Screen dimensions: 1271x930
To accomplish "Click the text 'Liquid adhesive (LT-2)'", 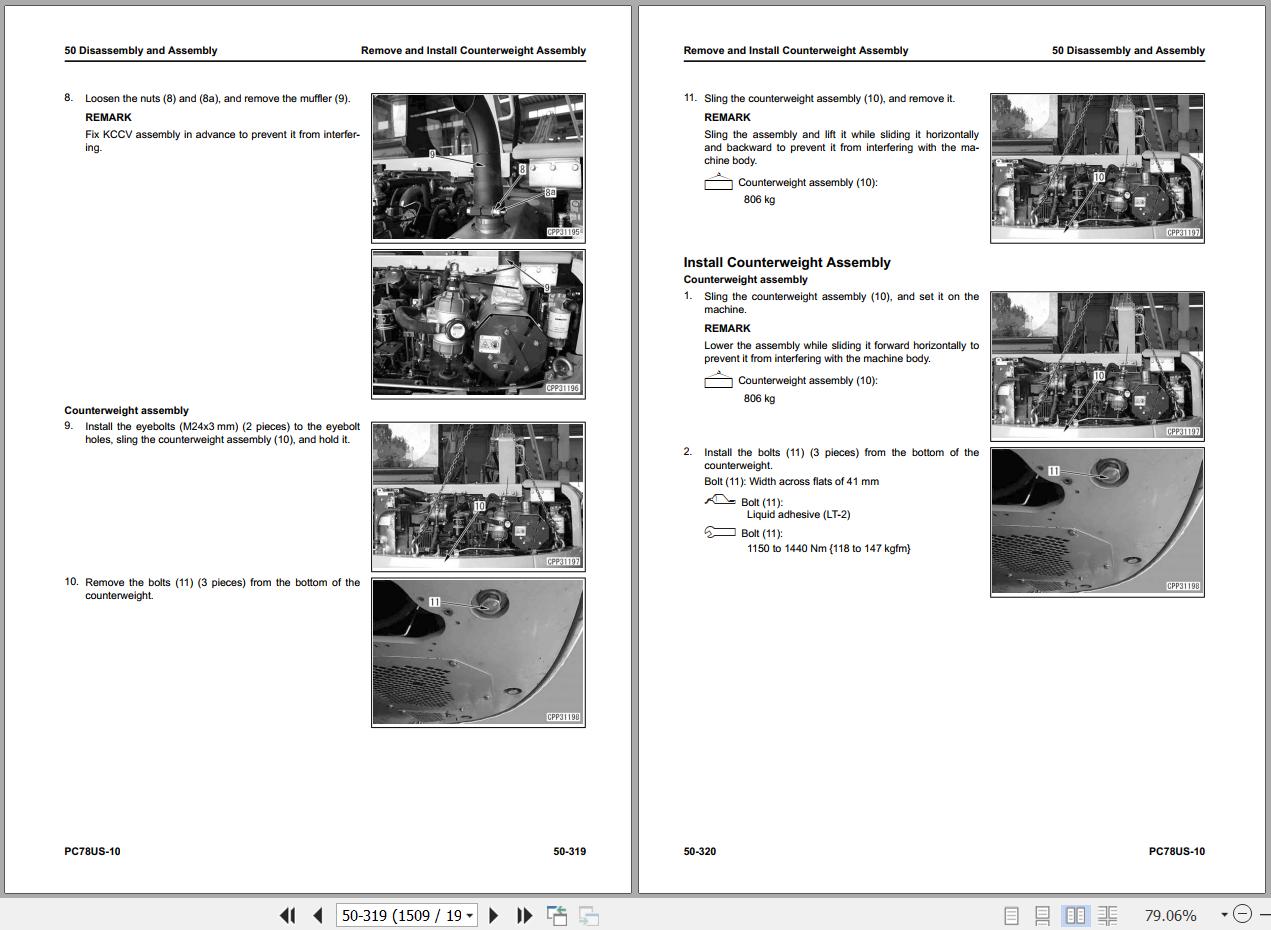I will 798,514.
